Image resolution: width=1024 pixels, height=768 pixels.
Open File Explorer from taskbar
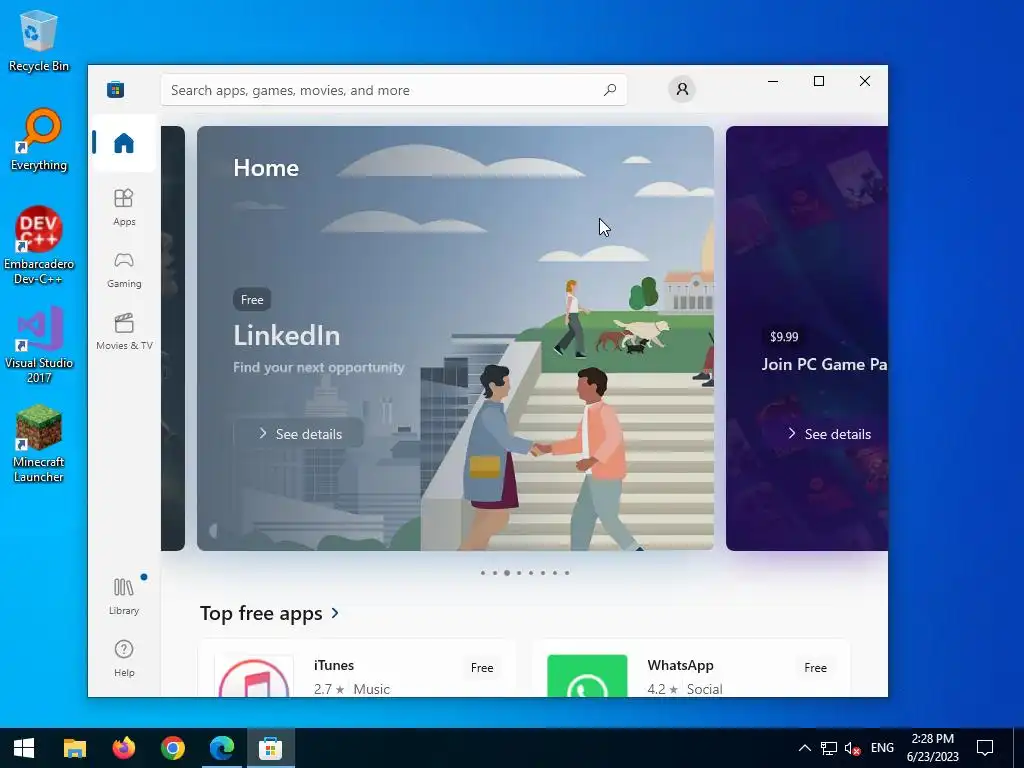coord(74,748)
